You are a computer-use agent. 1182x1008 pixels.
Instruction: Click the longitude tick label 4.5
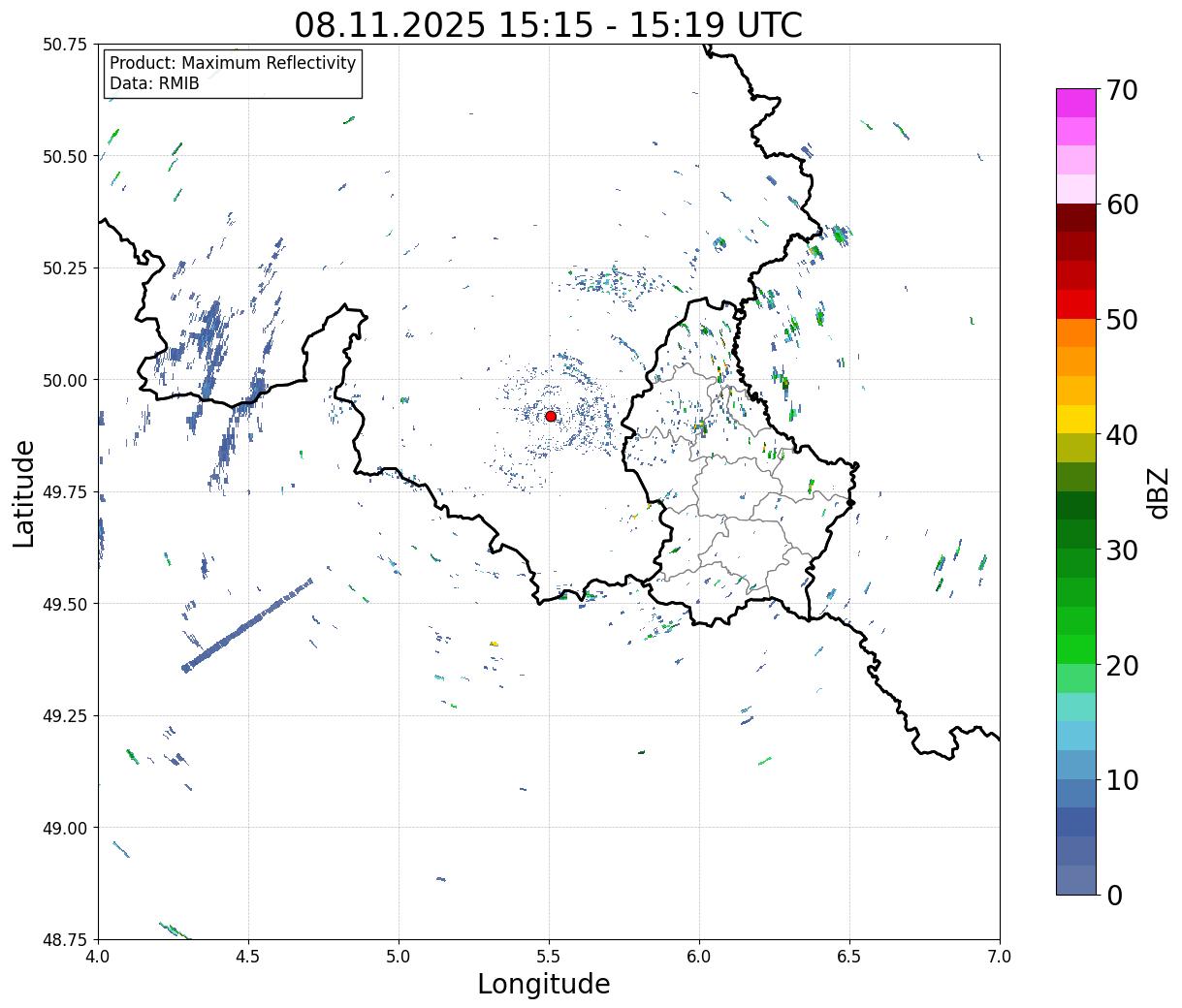click(x=248, y=956)
